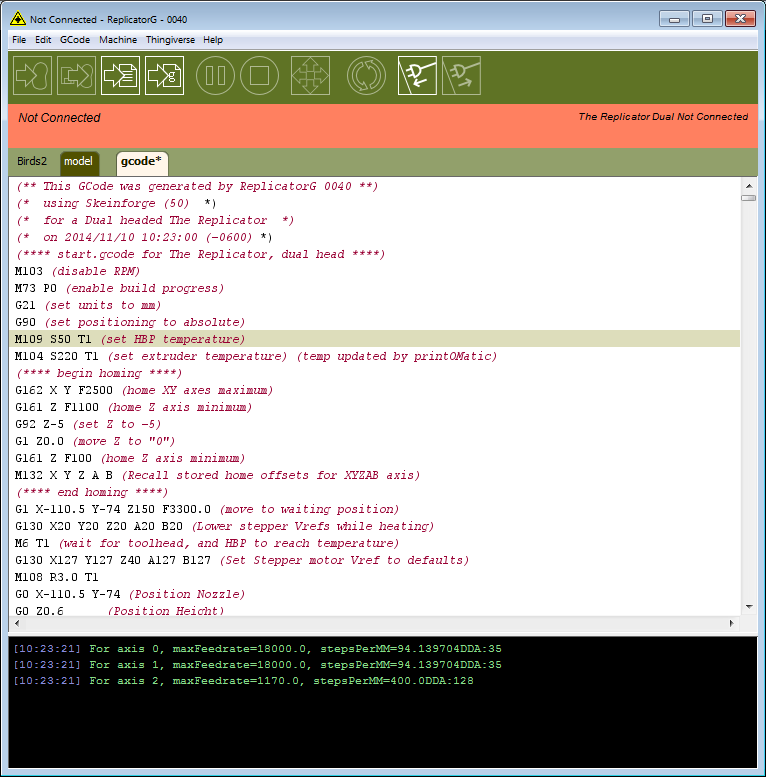Click the 'M108 R3.0 T1' line
The image size is (766, 777).
(x=56, y=577)
